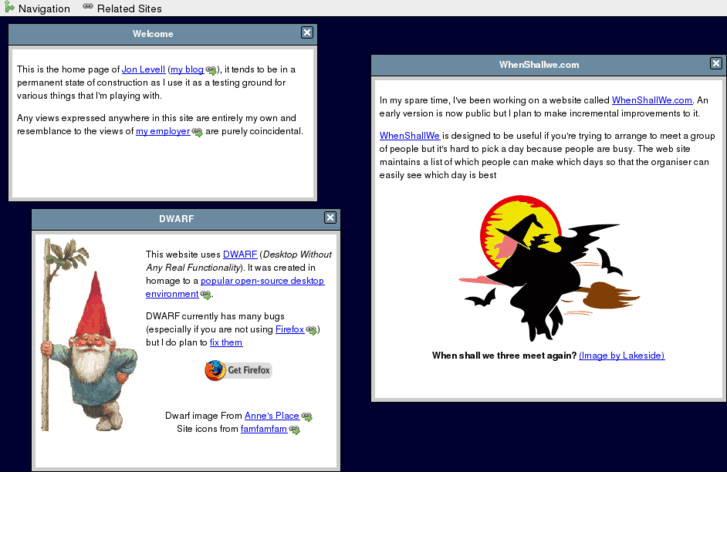Screen dimensions: 727x545
Task: Click external link icon after famfamfam
Action: (294, 430)
